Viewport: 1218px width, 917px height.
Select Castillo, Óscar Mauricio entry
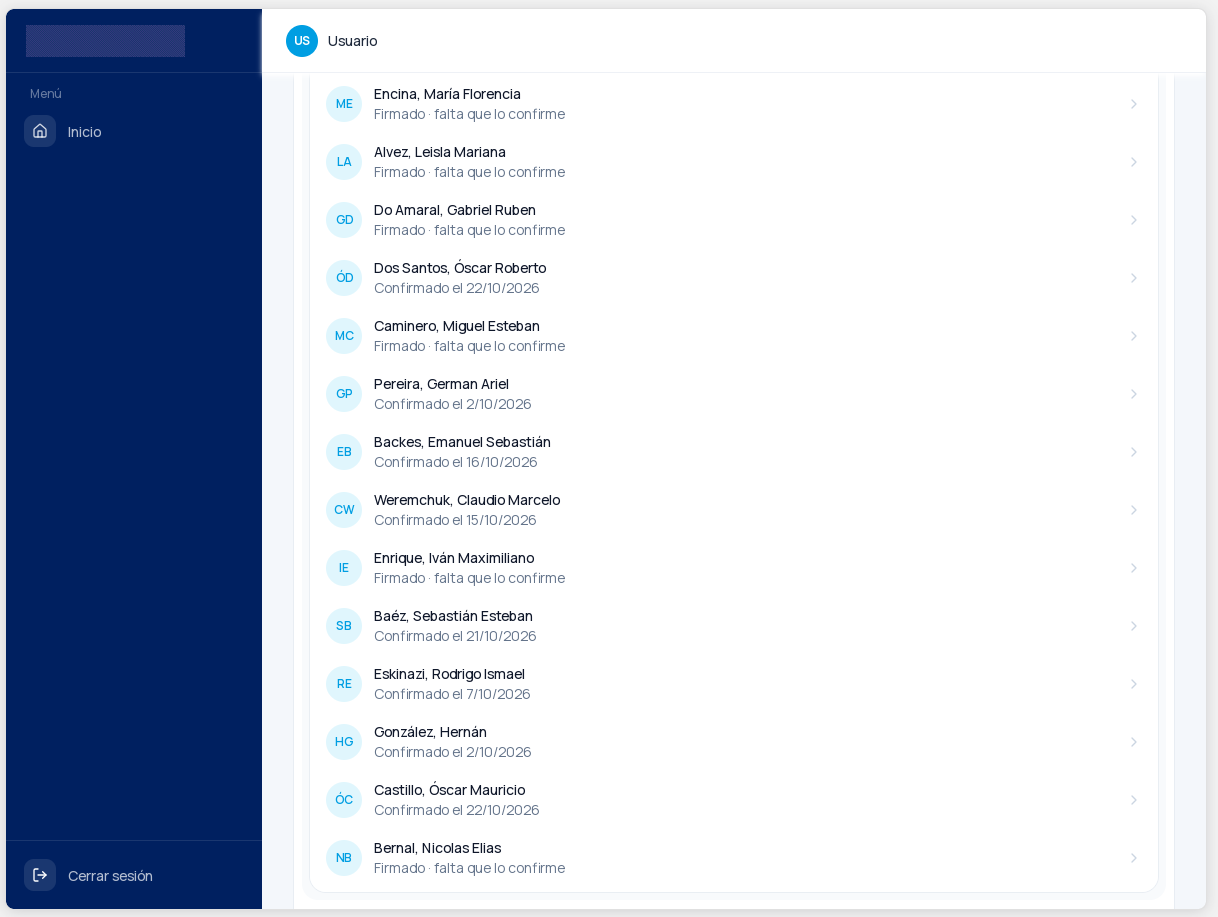pyautogui.click(x=734, y=800)
